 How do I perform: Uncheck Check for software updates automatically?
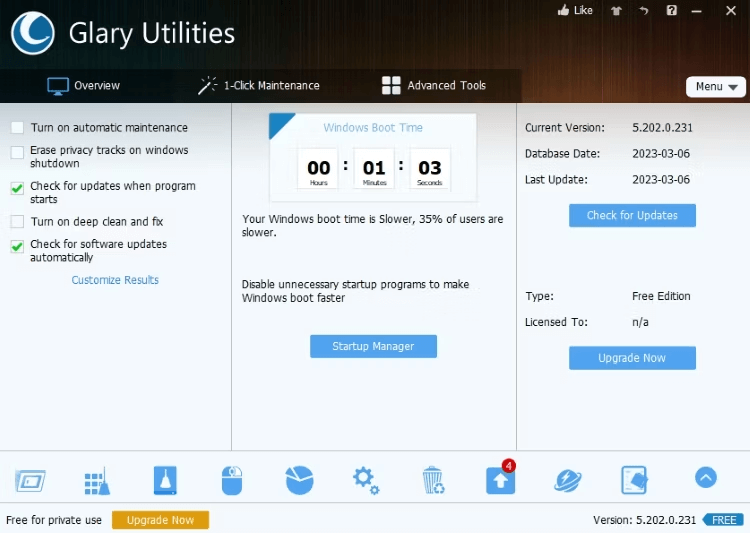coord(17,247)
